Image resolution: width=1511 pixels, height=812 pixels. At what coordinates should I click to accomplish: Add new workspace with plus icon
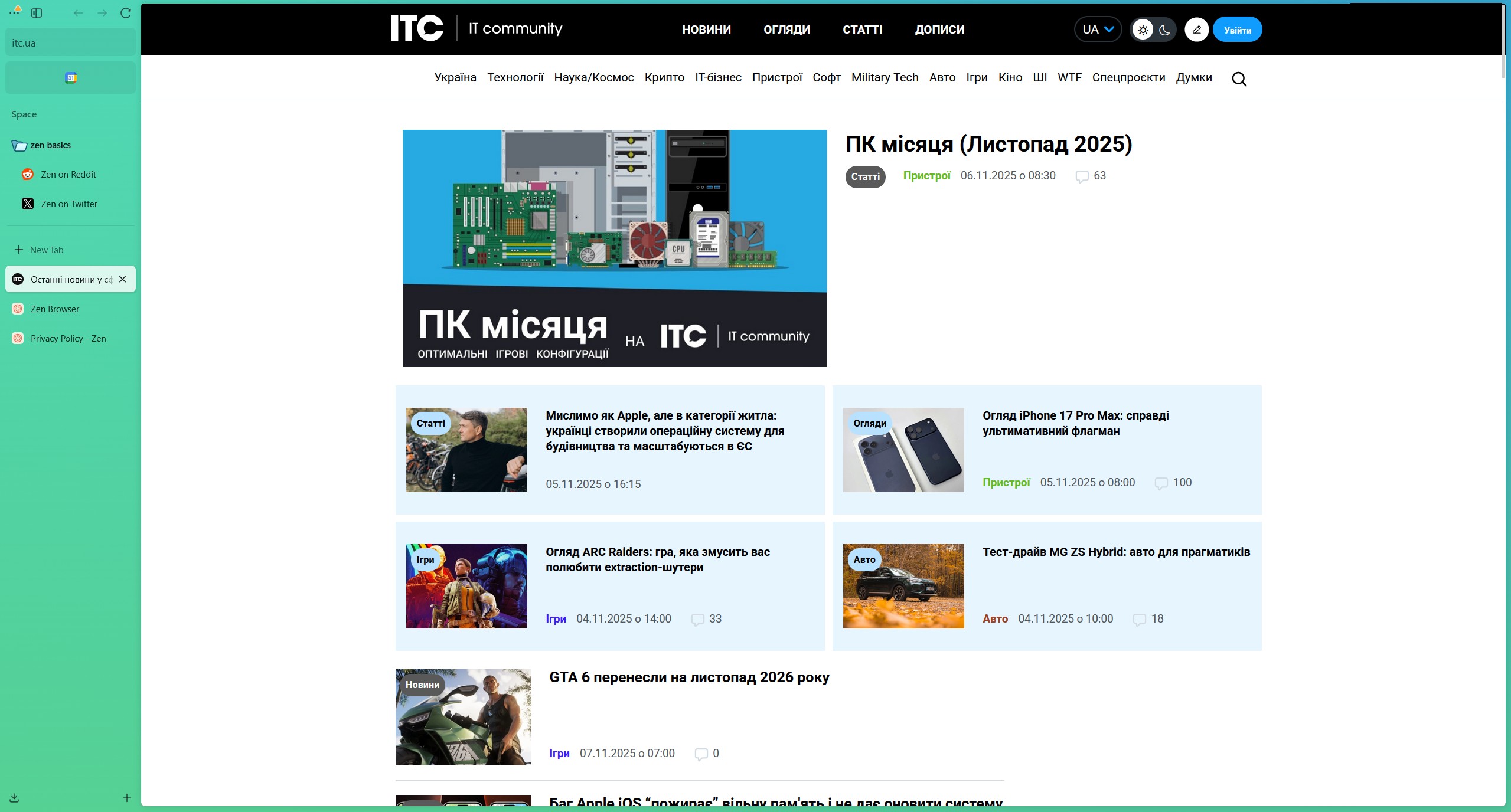pos(126,798)
